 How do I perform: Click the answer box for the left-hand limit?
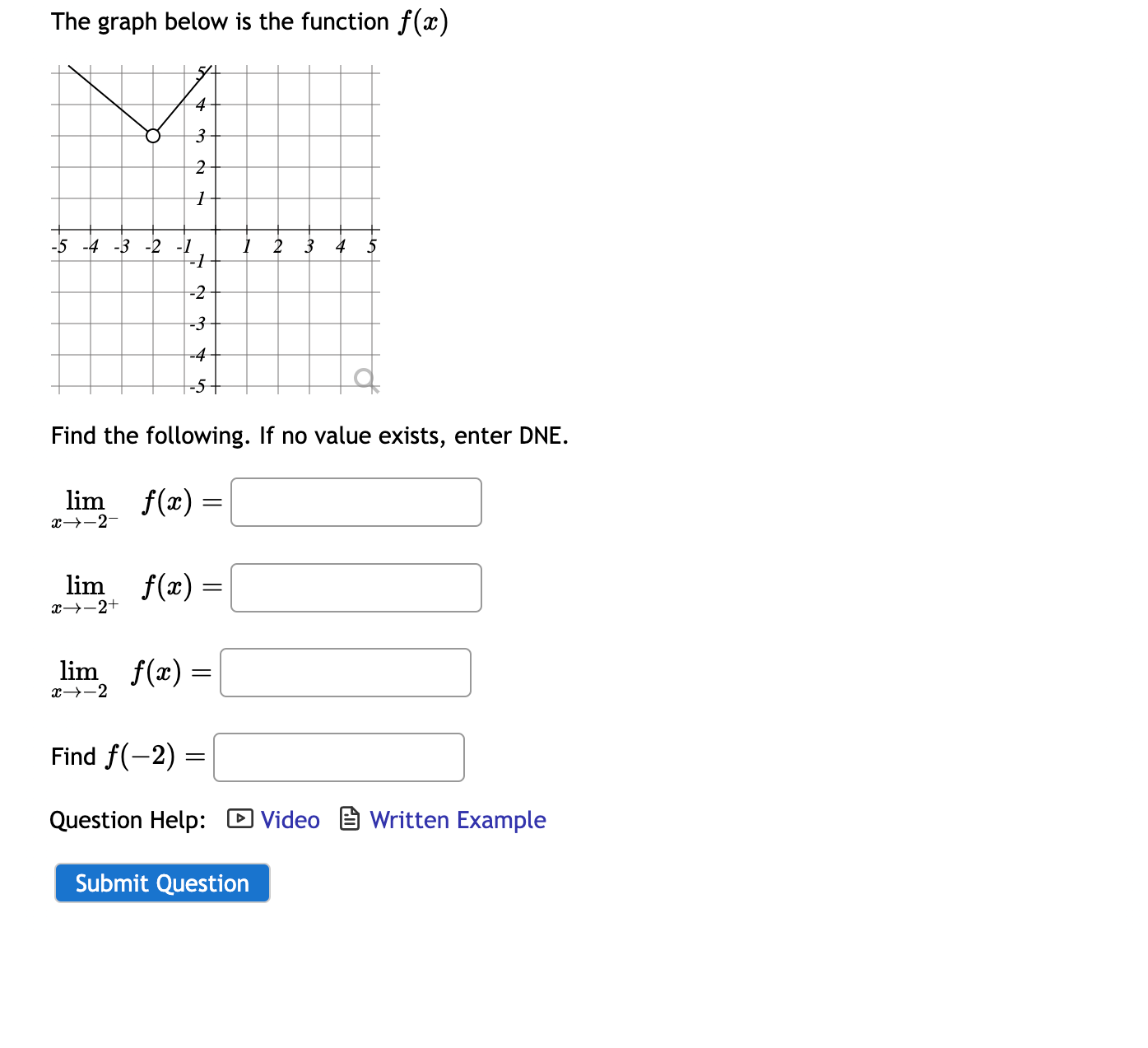[356, 502]
